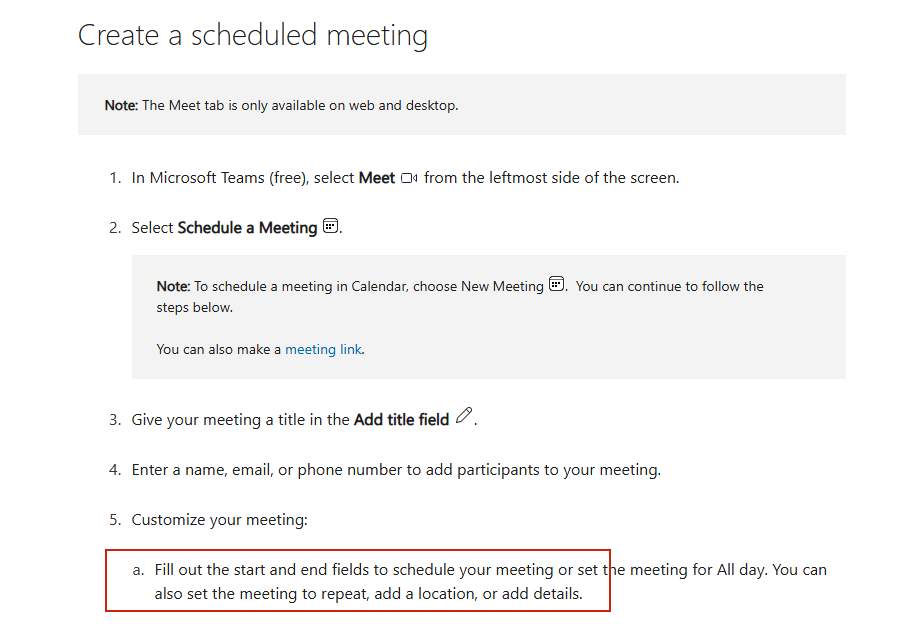
Task: Click the "Customize your meeting:" step text
Action: click(220, 520)
